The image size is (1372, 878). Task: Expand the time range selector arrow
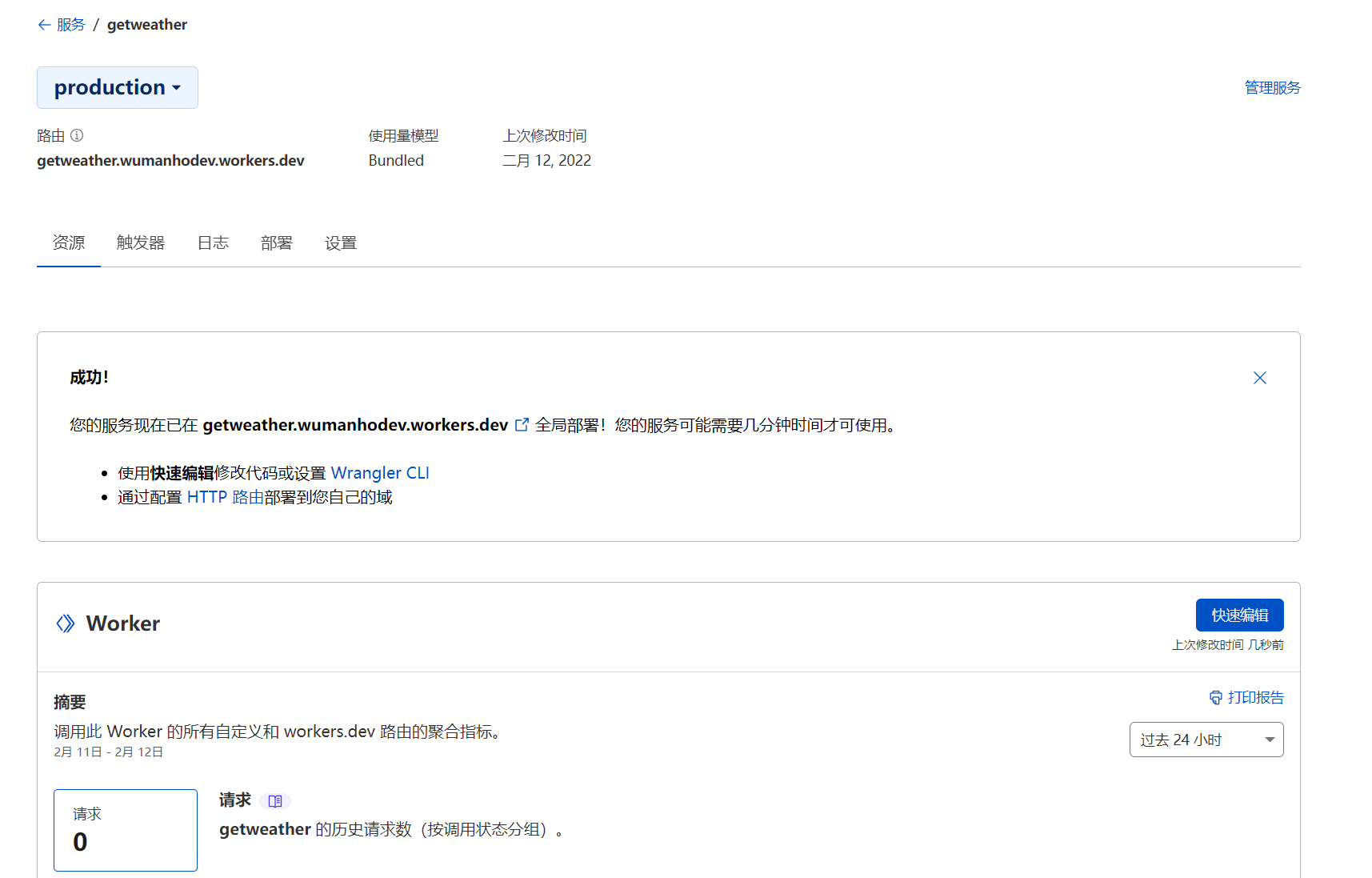tap(1269, 740)
